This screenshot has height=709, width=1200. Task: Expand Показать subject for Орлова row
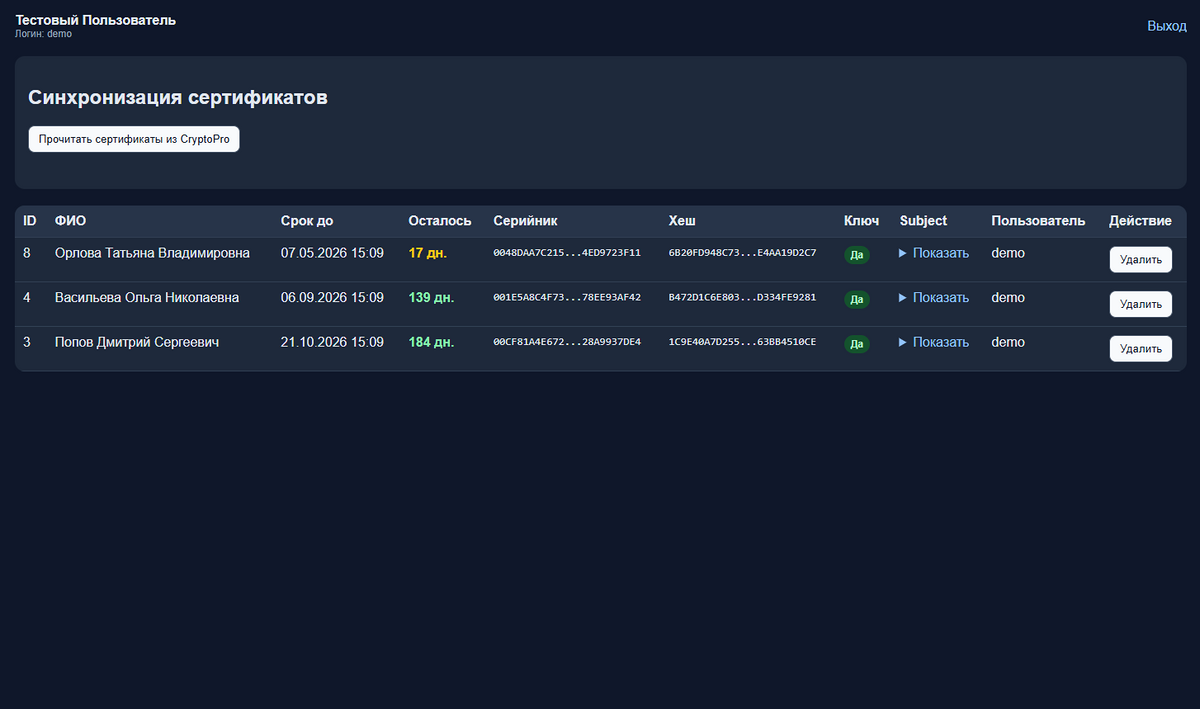[x=934, y=253]
